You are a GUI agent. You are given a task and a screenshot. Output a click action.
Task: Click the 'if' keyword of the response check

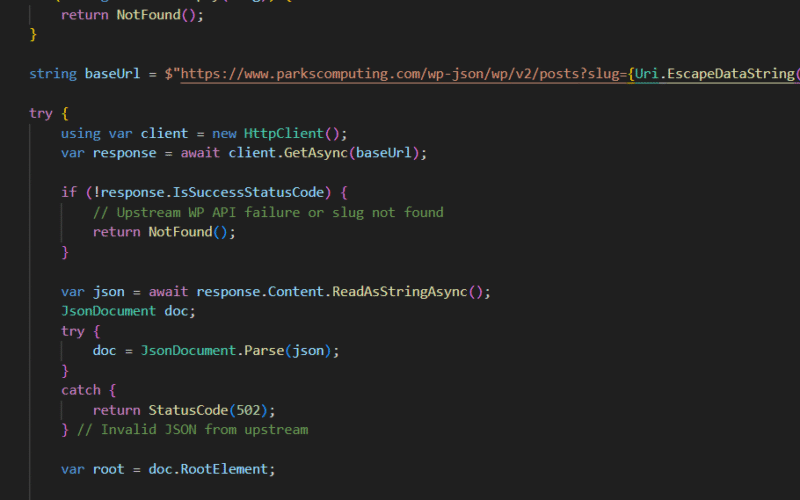68,192
